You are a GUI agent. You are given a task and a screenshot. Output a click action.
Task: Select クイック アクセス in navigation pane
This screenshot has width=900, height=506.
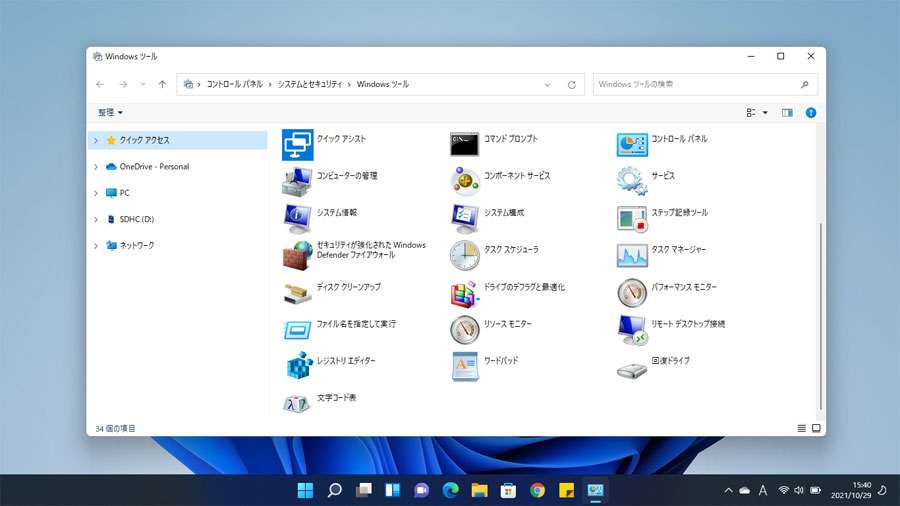click(177, 140)
